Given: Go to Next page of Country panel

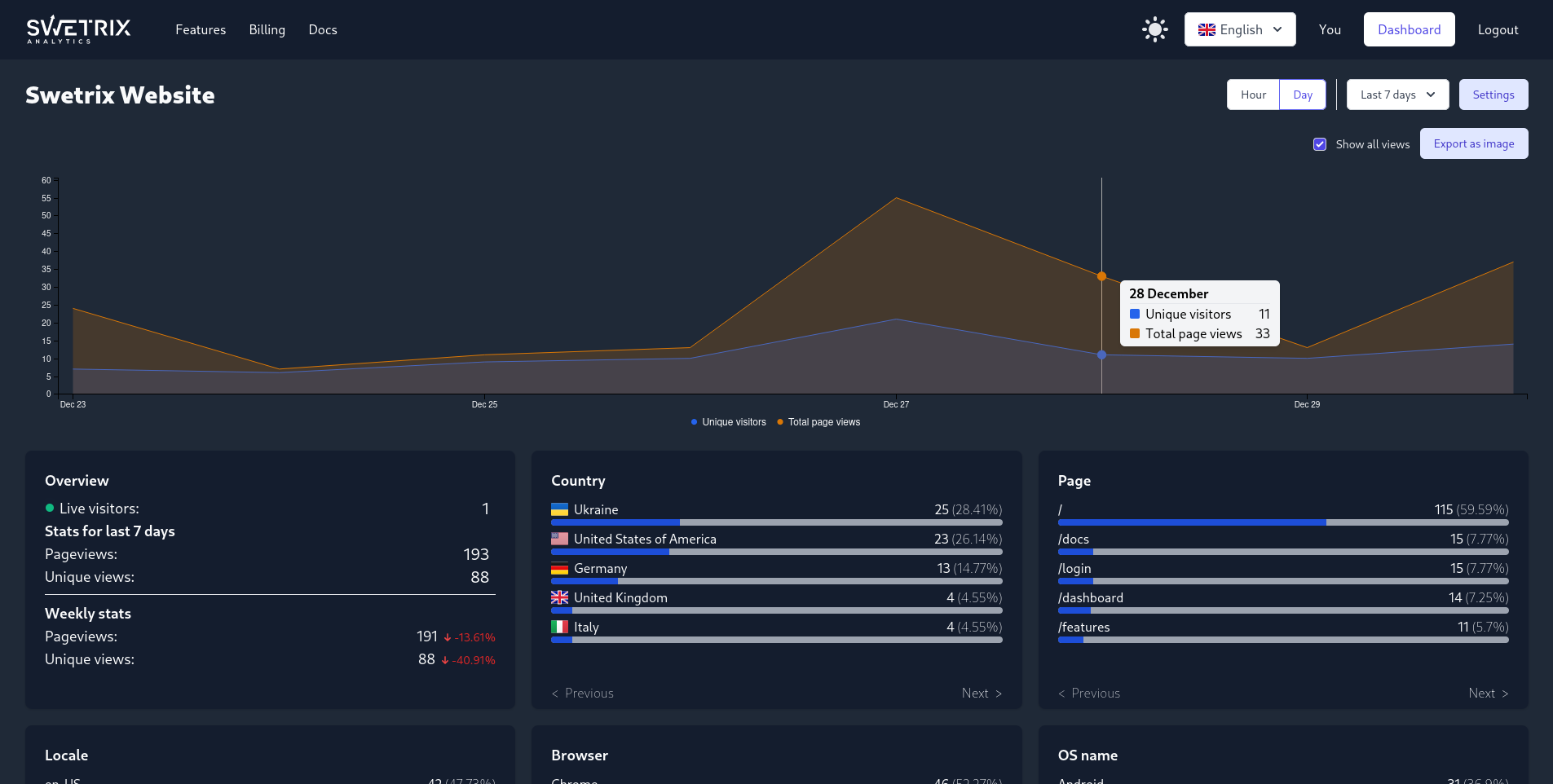Looking at the screenshot, I should point(981,693).
